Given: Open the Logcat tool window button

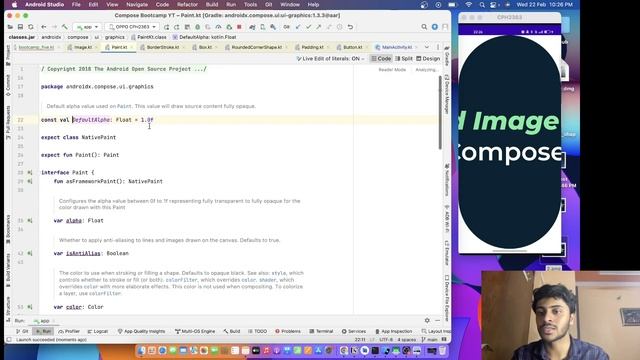Looking at the screenshot, I should (97, 331).
